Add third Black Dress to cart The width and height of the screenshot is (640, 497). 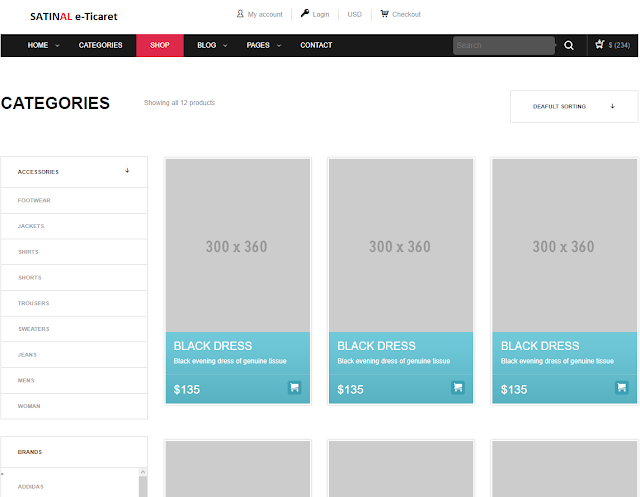pos(621,388)
